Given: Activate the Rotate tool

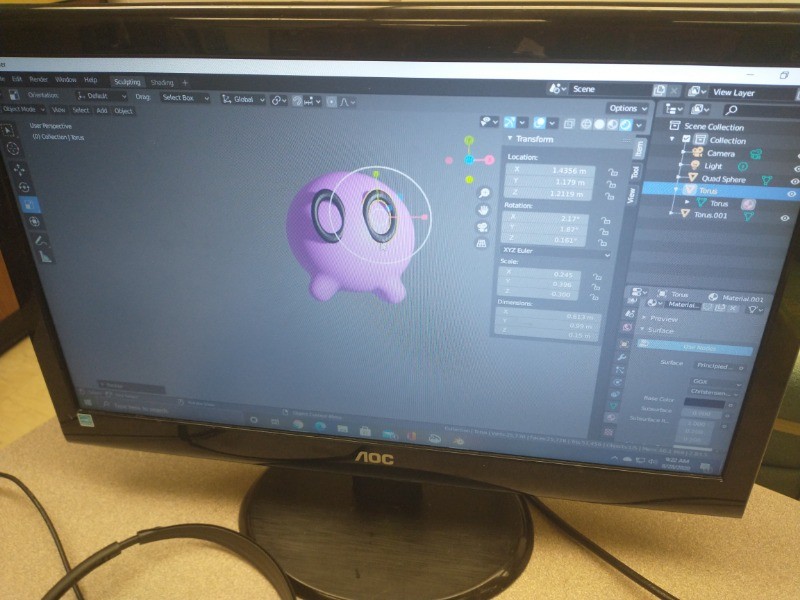Looking at the screenshot, I should pos(24,187).
